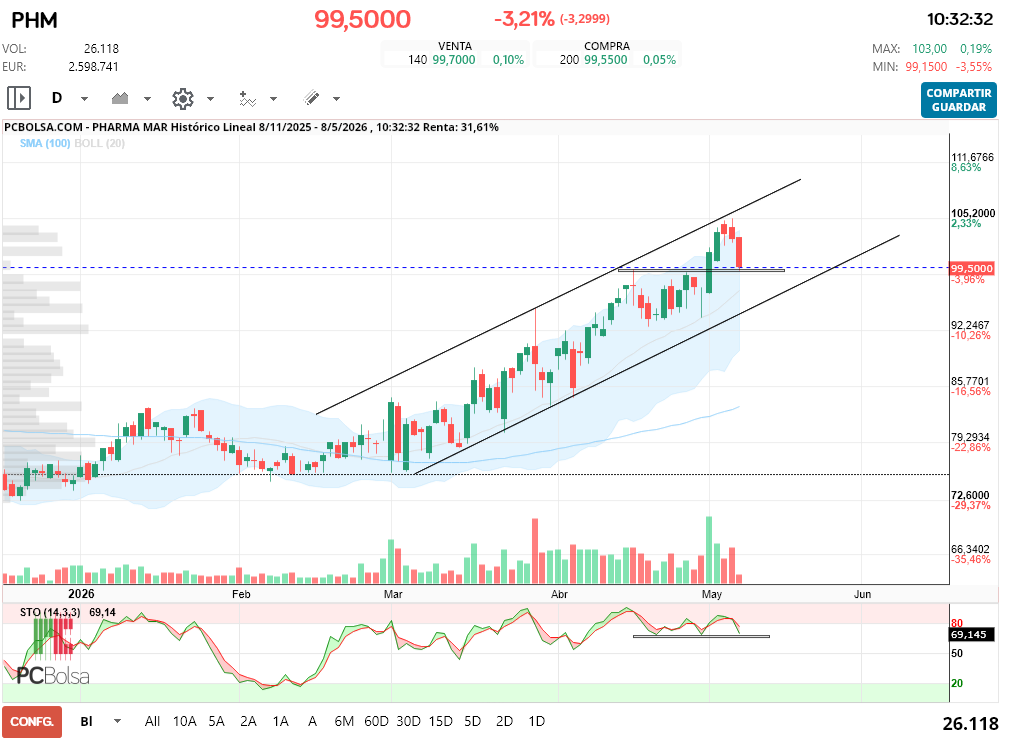Click the STO (14,3,3) indicator label
1012x743 pixels.
point(50,612)
